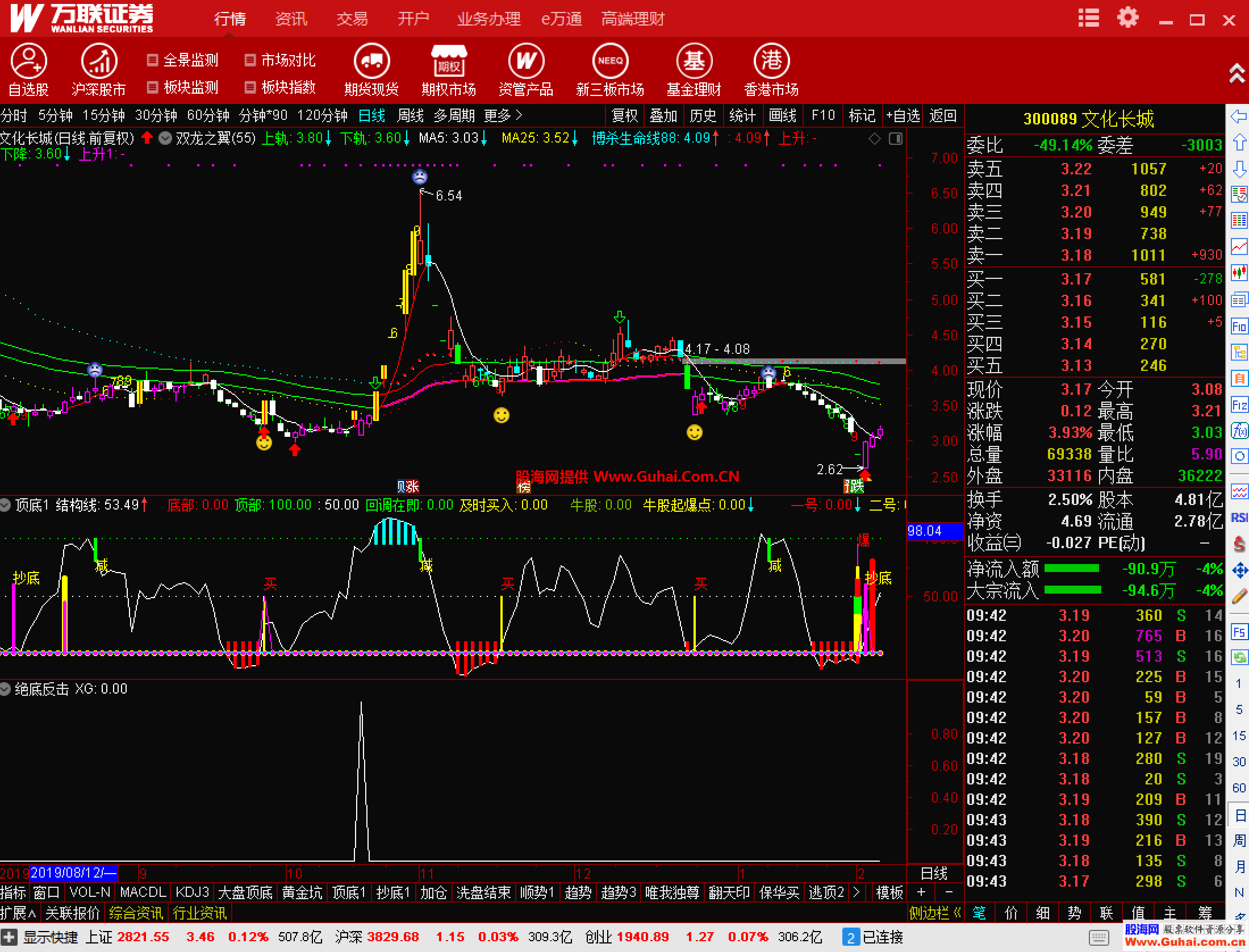1249x952 pixels.
Task: Select the MACDL indicator tab
Action: pyautogui.click(x=143, y=892)
